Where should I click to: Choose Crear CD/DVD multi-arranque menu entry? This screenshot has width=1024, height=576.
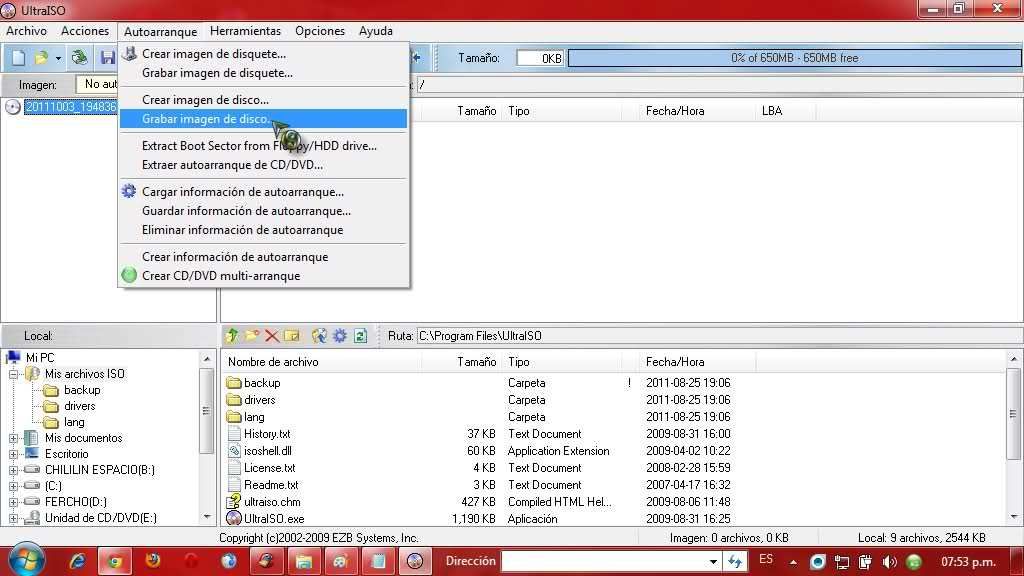click(263, 276)
